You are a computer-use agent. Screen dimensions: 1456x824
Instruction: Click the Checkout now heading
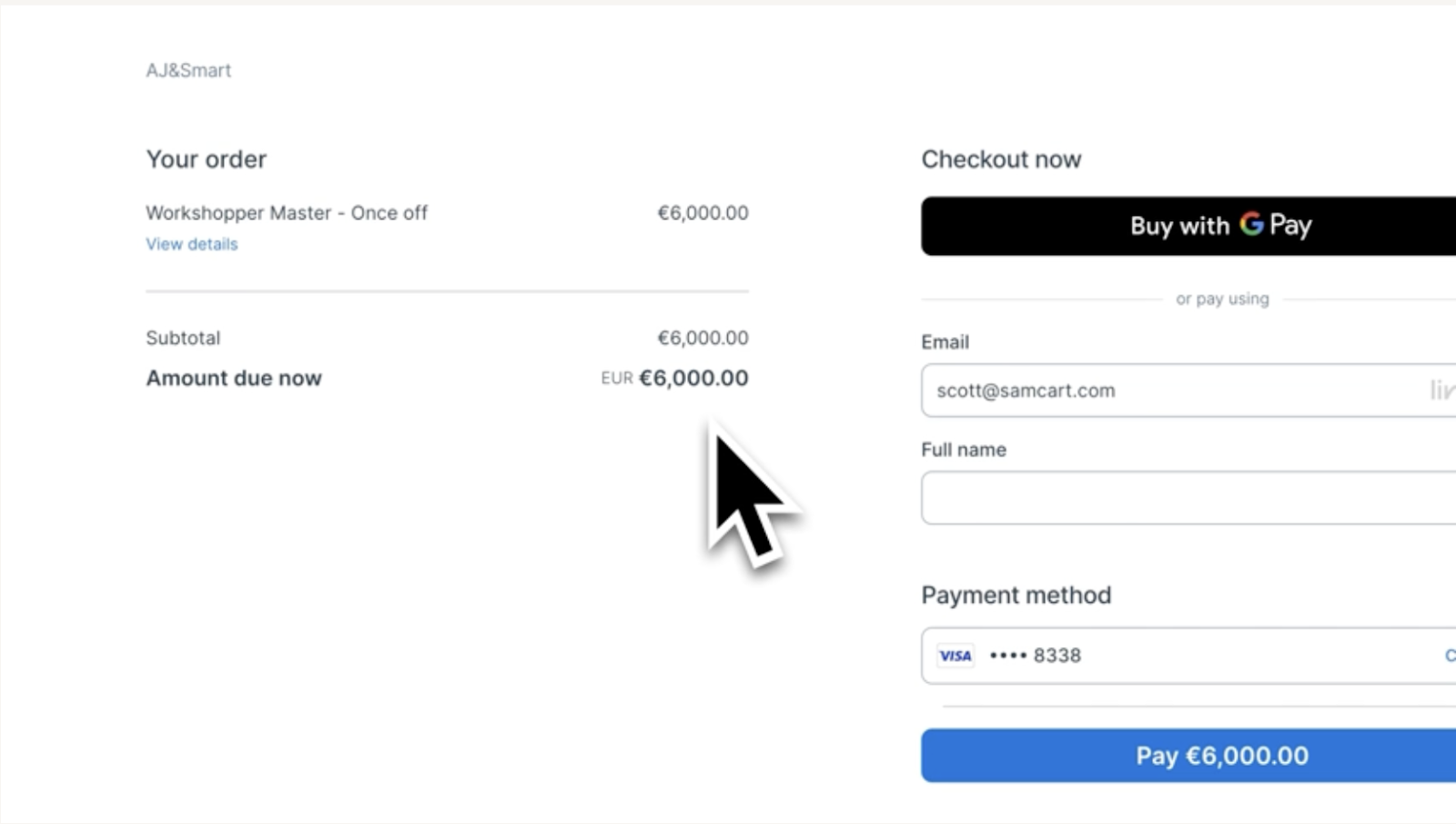pyautogui.click(x=1001, y=159)
